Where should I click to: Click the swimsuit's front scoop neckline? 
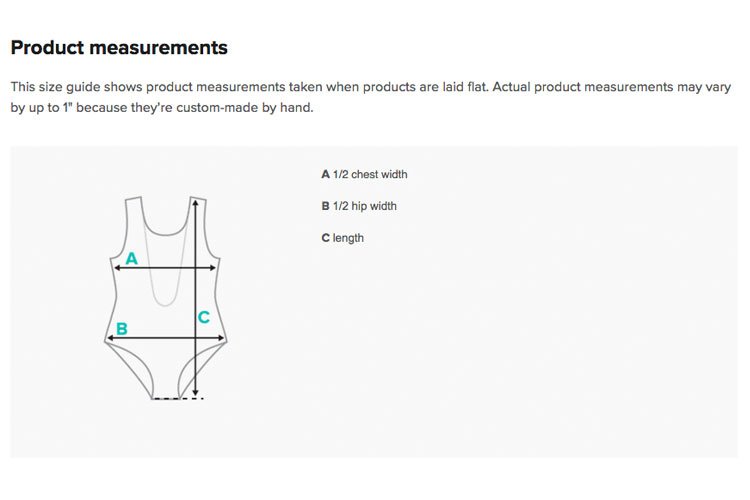coord(166,225)
